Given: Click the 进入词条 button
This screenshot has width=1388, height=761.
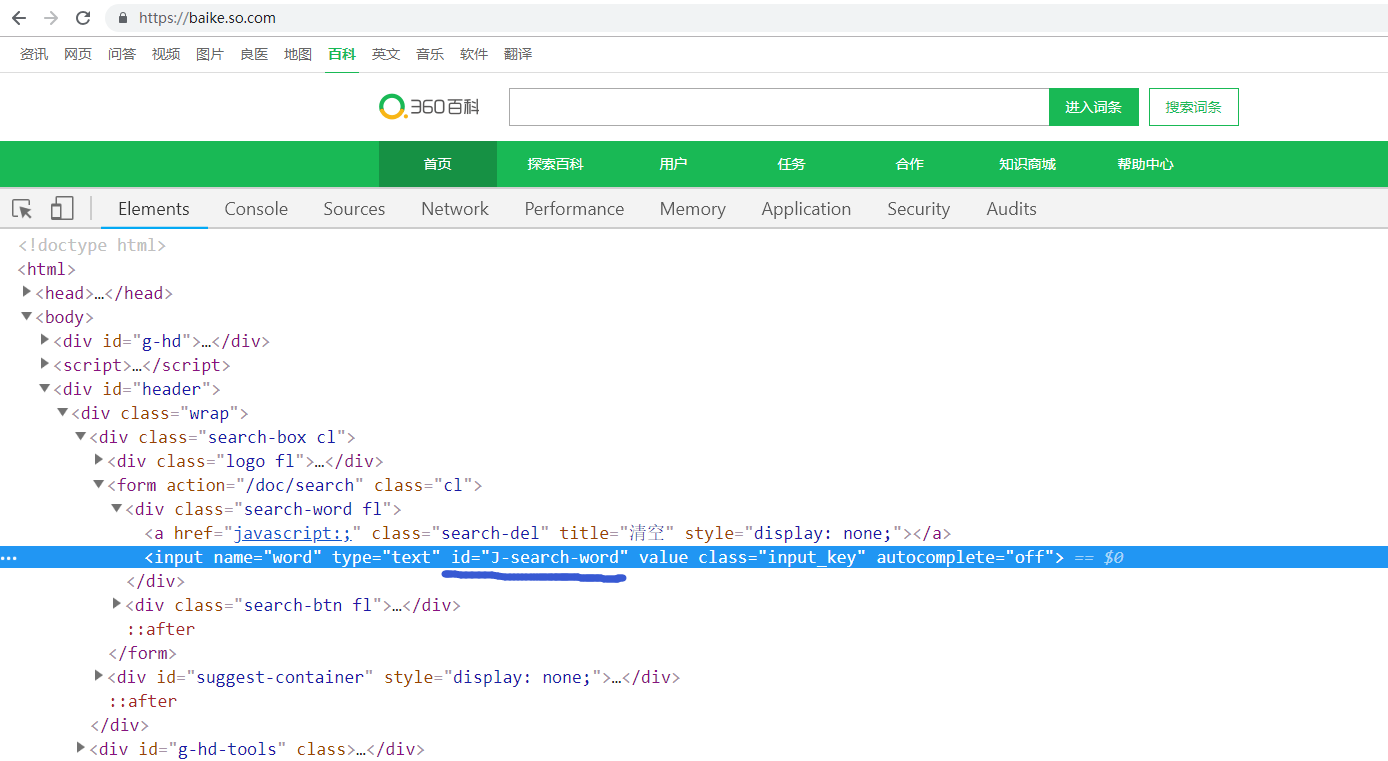Looking at the screenshot, I should (x=1094, y=107).
